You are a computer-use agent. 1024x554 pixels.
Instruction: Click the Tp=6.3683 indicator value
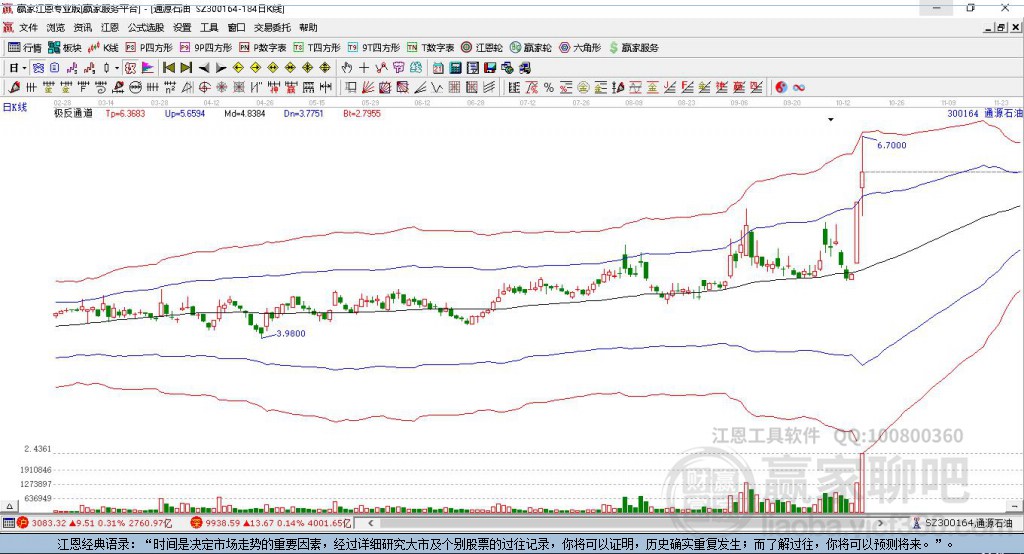point(125,113)
